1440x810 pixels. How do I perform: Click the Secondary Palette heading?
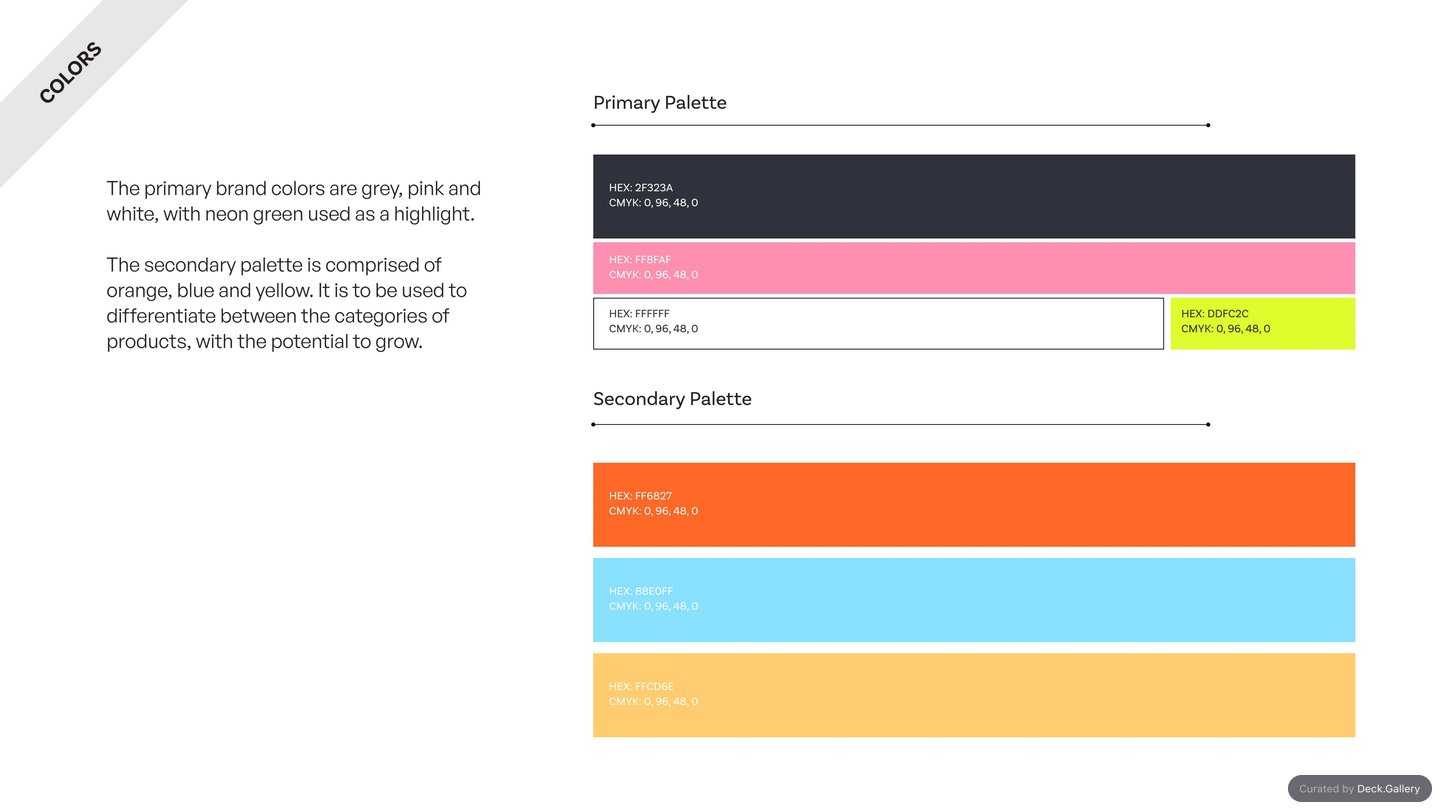pyautogui.click(x=672, y=399)
